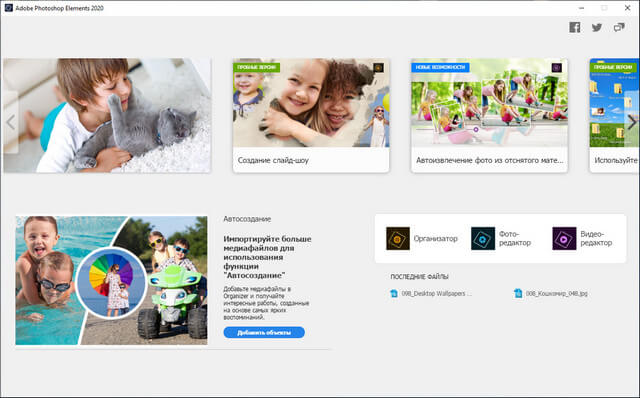
Task: Click file icon next to 098_Desktop Wallpapers
Action: click(x=394, y=293)
